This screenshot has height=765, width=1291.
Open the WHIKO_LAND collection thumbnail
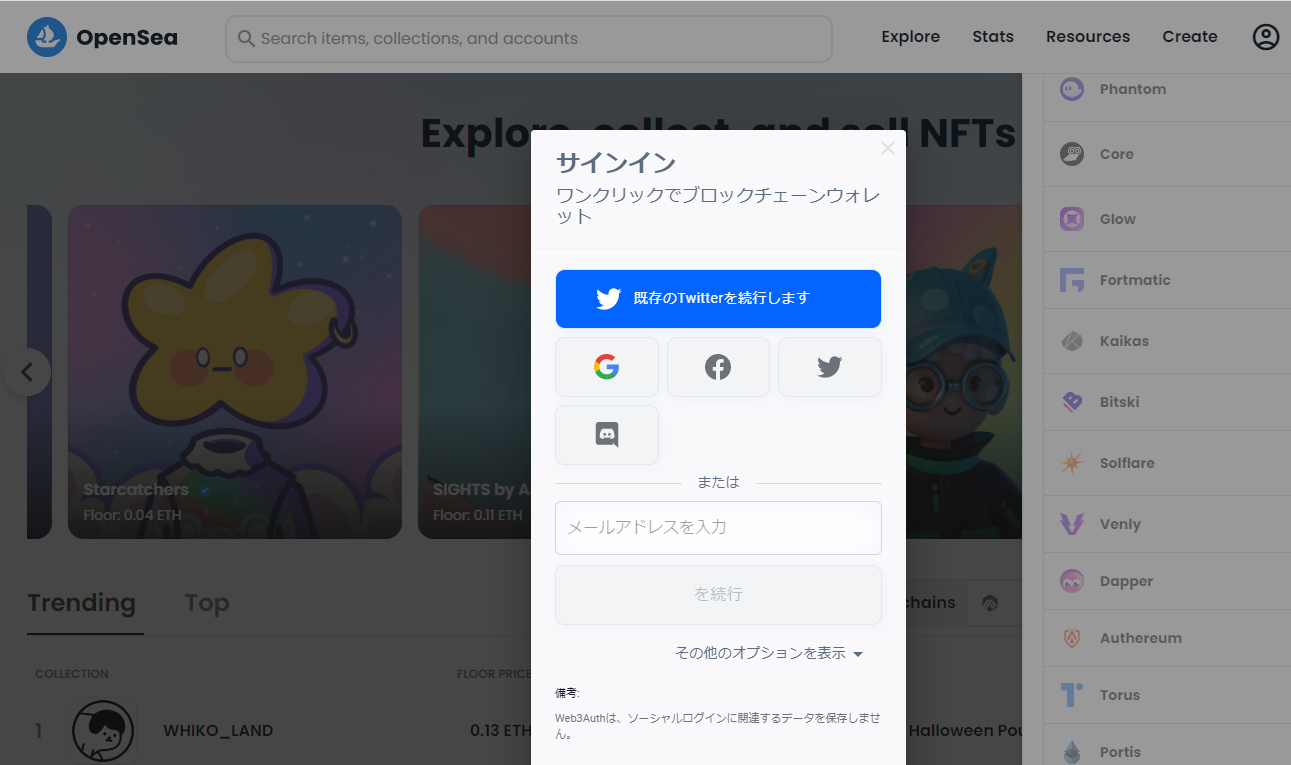click(103, 730)
